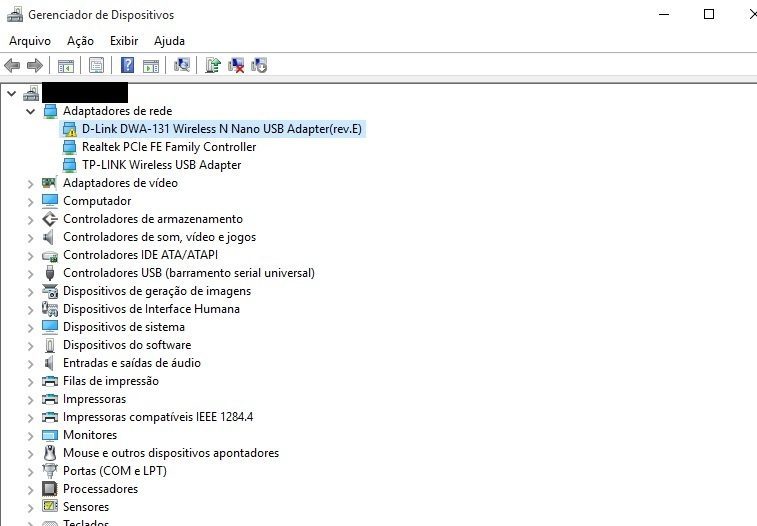Expand the Impressoras chevron
Image resolution: width=757 pixels, height=526 pixels.
coord(30,400)
